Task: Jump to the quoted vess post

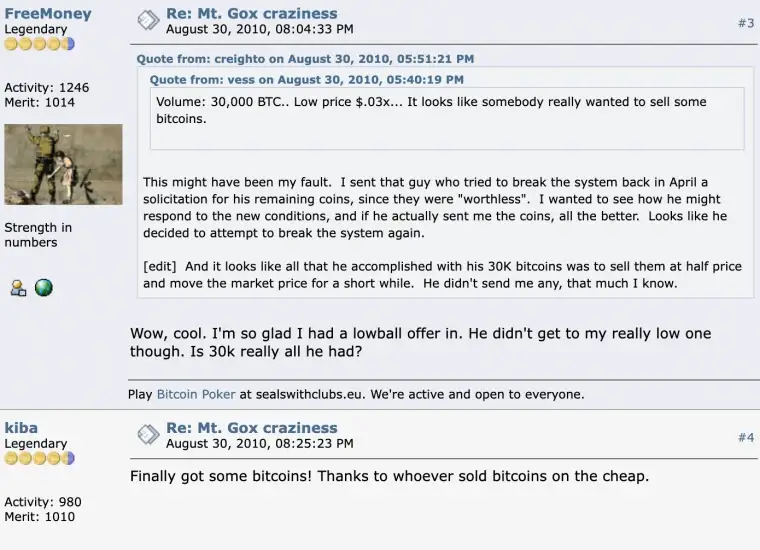Action: pyautogui.click(x=306, y=79)
